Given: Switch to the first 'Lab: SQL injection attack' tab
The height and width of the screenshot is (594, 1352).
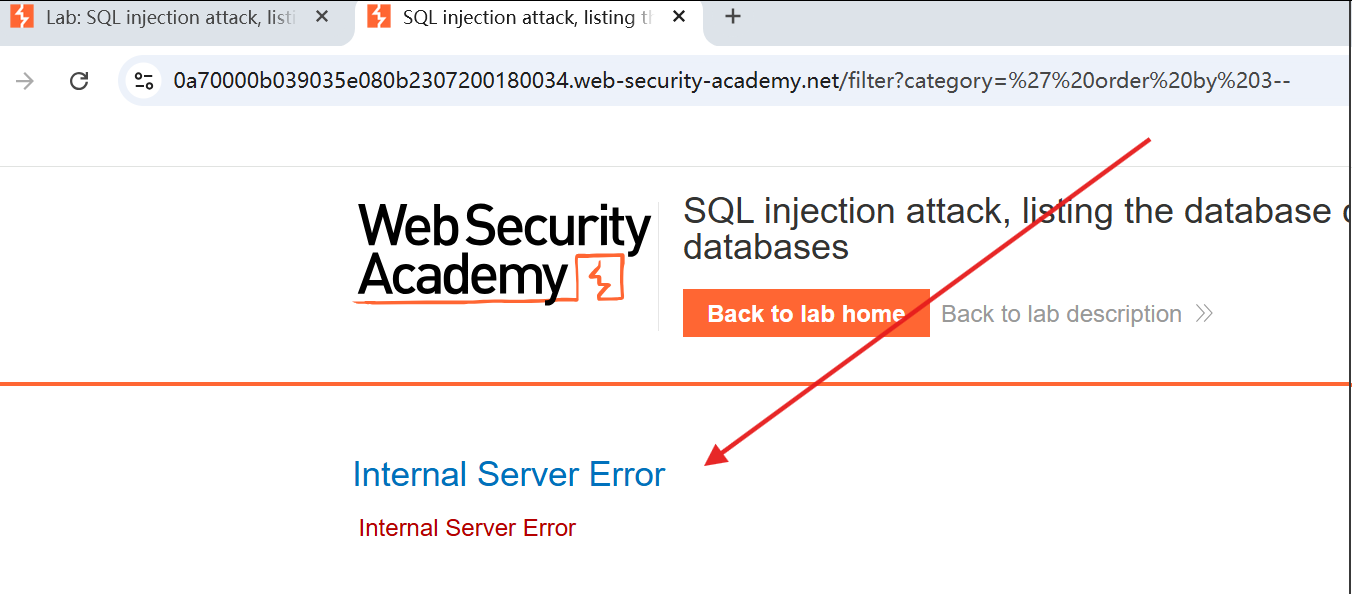Looking at the screenshot, I should tap(170, 20).
